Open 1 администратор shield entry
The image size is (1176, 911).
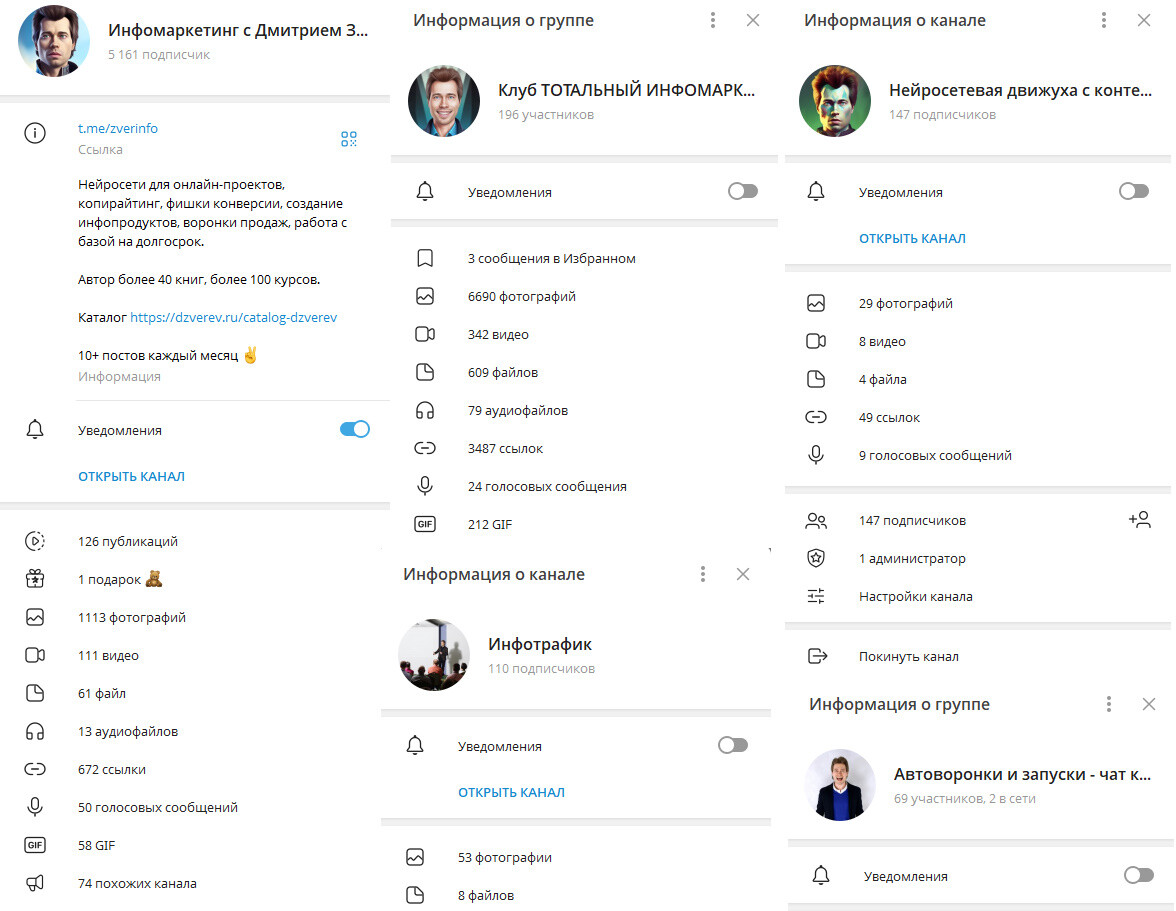(x=978, y=558)
